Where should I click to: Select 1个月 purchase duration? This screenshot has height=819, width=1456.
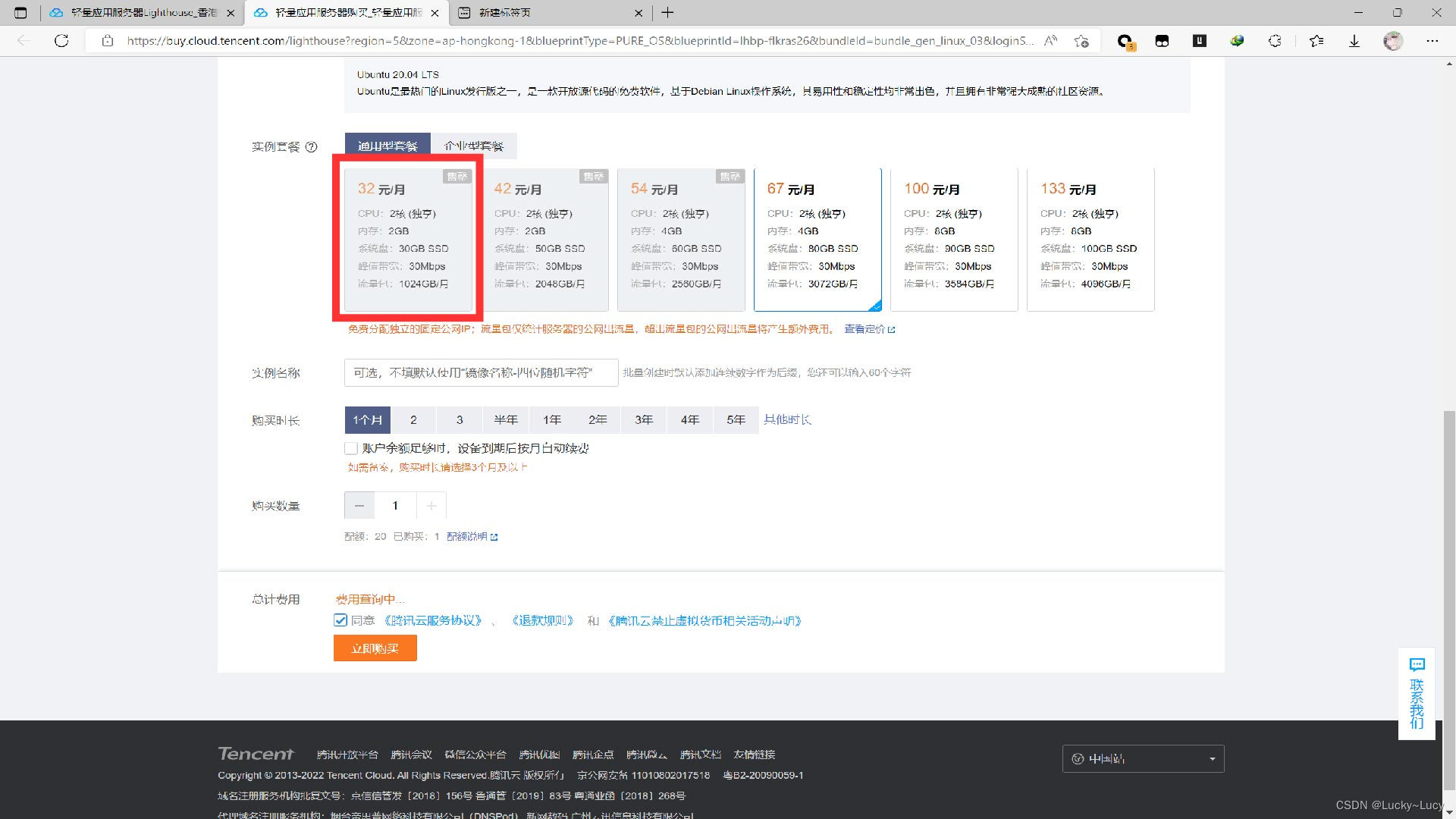tap(367, 419)
